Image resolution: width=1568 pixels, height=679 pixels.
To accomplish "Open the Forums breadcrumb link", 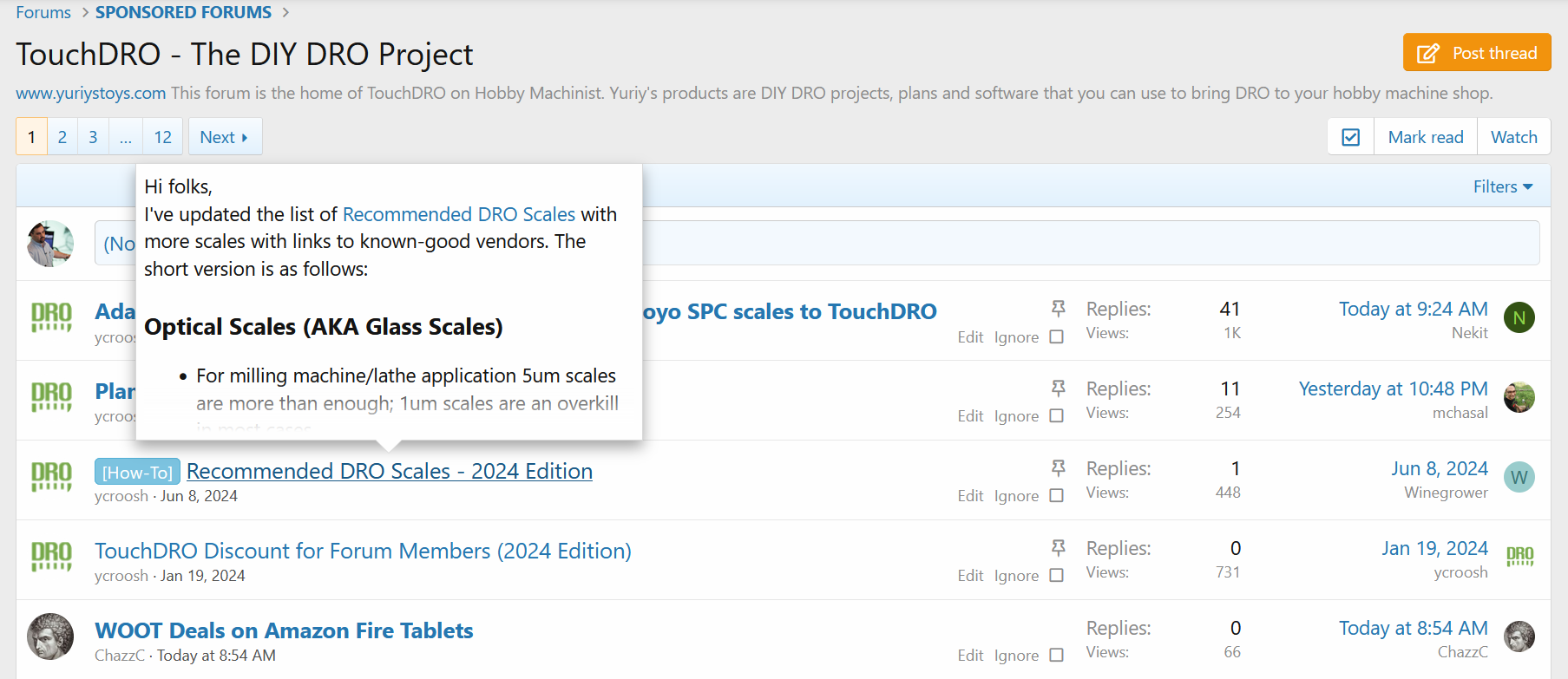I will pos(43,12).
